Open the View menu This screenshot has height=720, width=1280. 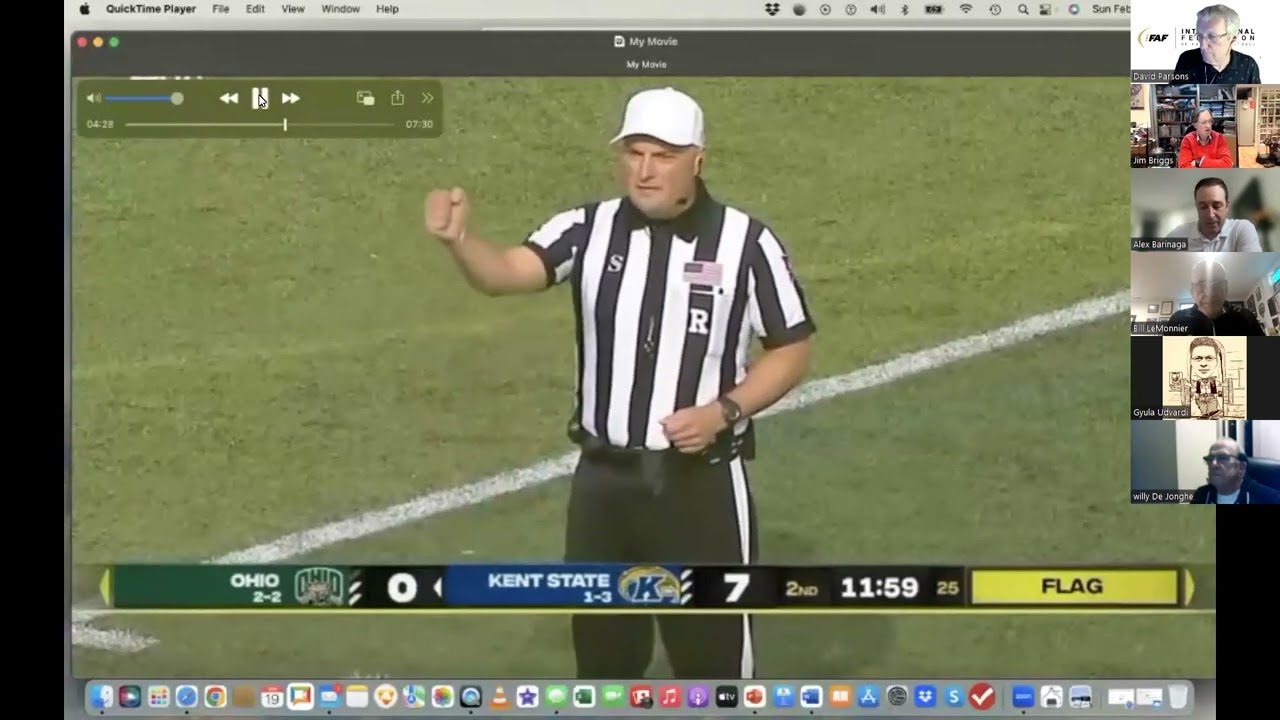coord(293,9)
